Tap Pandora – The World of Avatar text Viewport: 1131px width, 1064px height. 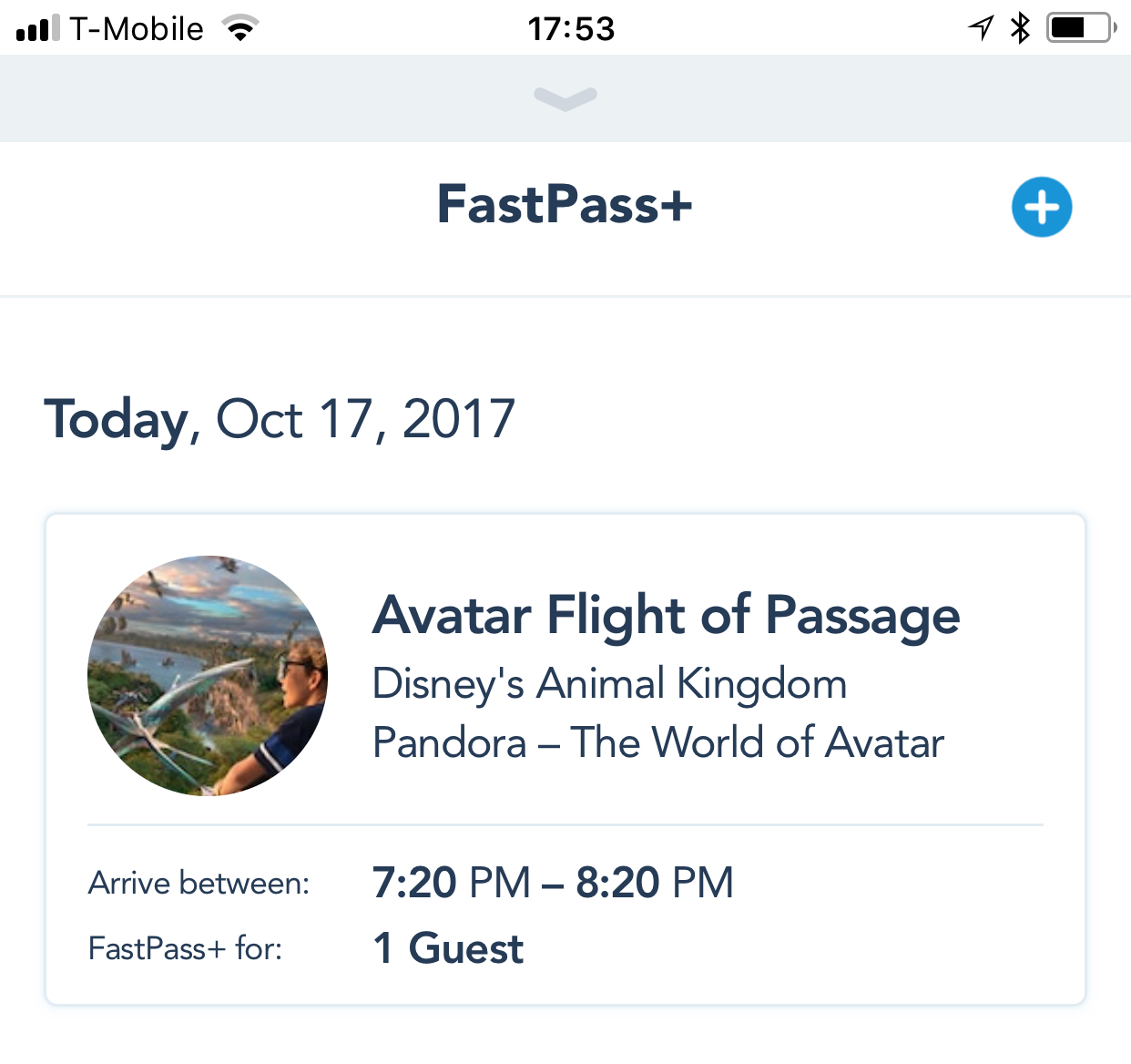pos(657,742)
